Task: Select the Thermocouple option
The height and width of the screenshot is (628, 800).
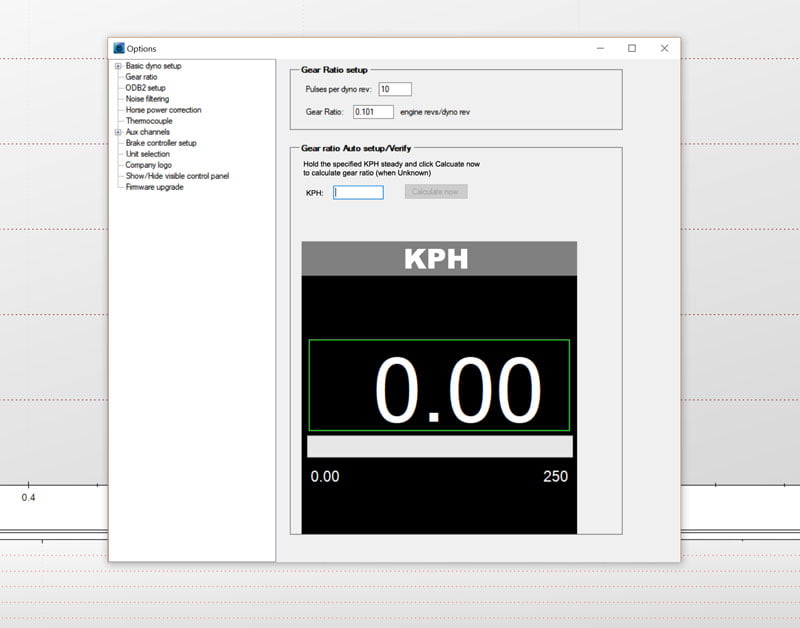Action: coord(149,121)
